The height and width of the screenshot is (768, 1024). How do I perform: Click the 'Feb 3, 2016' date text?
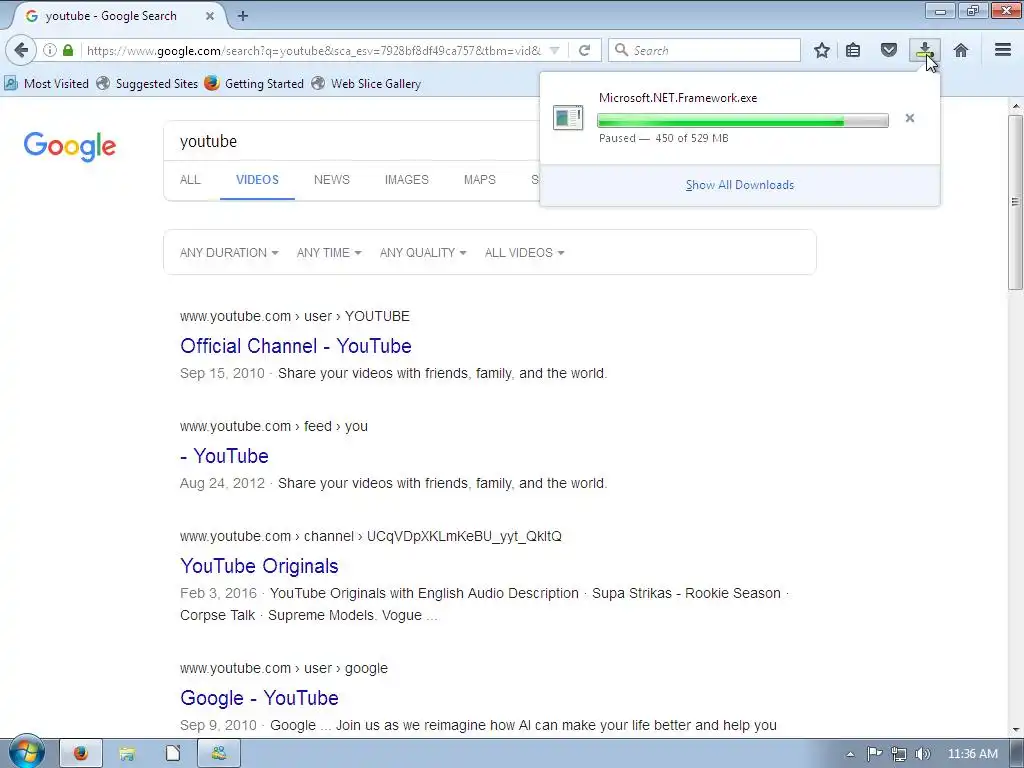218,593
